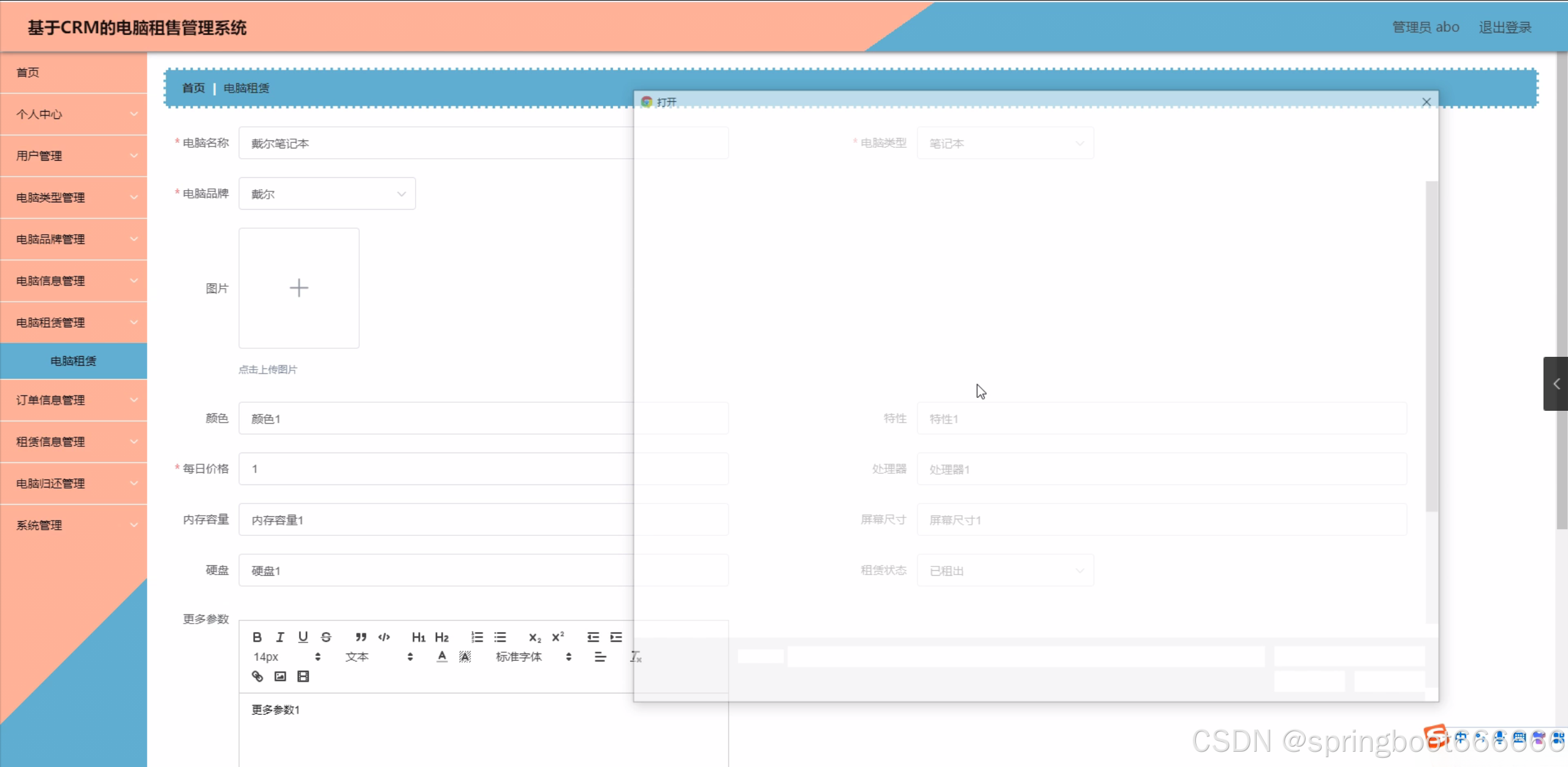The image size is (1568, 767).
Task: Click the image upload plus box
Action: (299, 288)
